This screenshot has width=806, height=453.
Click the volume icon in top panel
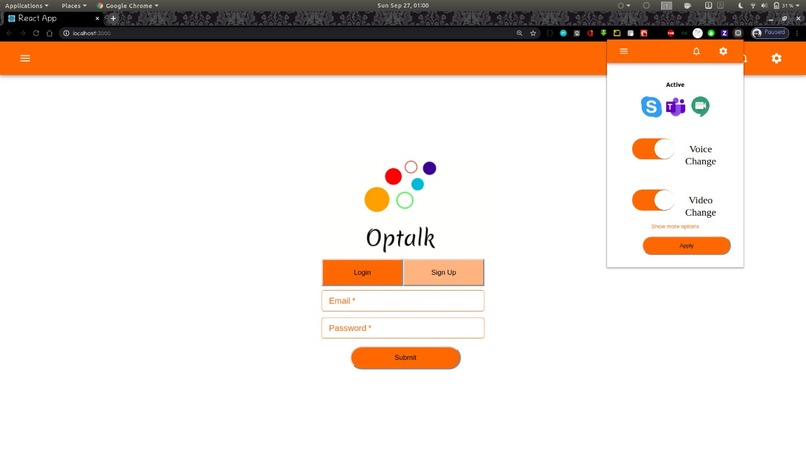pos(764,6)
